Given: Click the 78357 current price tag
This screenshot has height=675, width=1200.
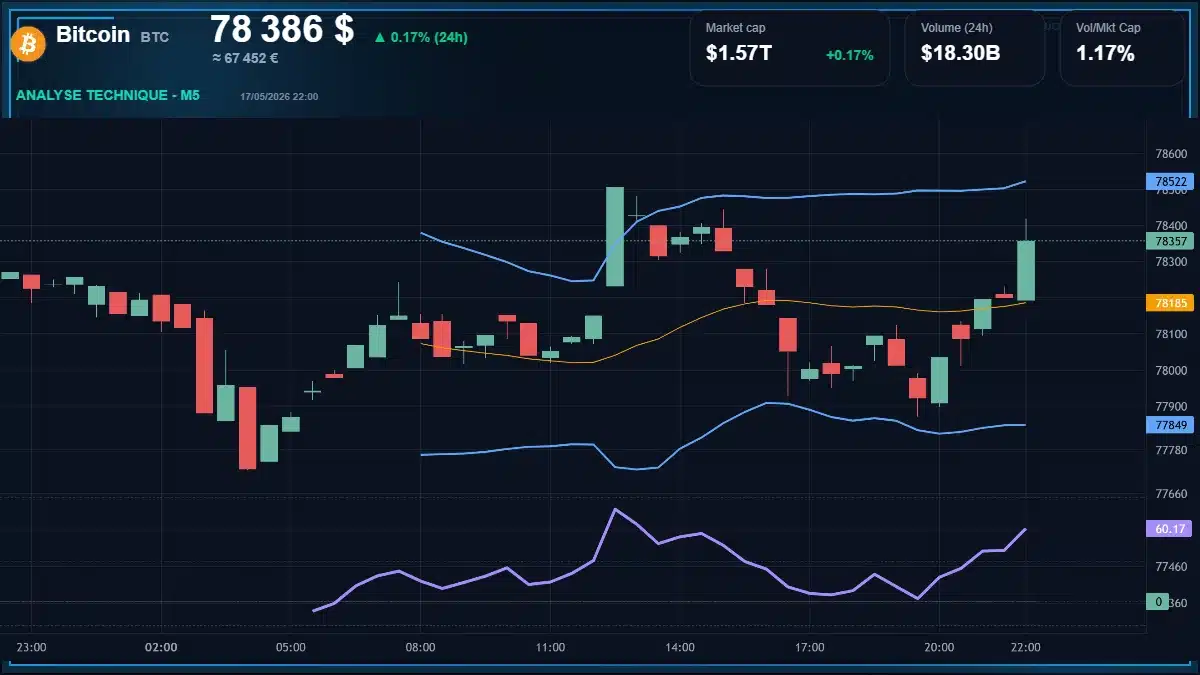Looking at the screenshot, I should [x=1170, y=241].
